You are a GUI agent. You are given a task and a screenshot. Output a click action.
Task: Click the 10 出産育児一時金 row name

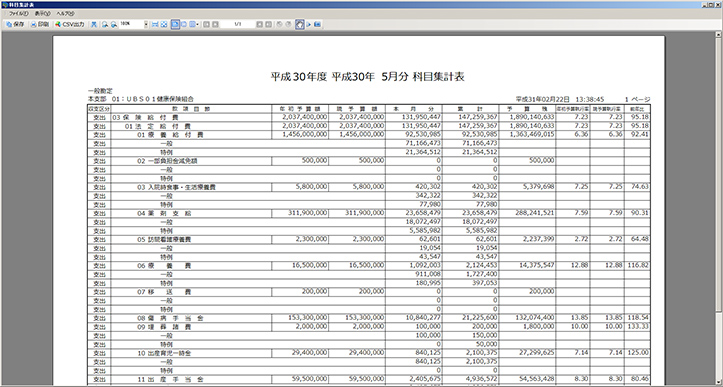[165, 352]
